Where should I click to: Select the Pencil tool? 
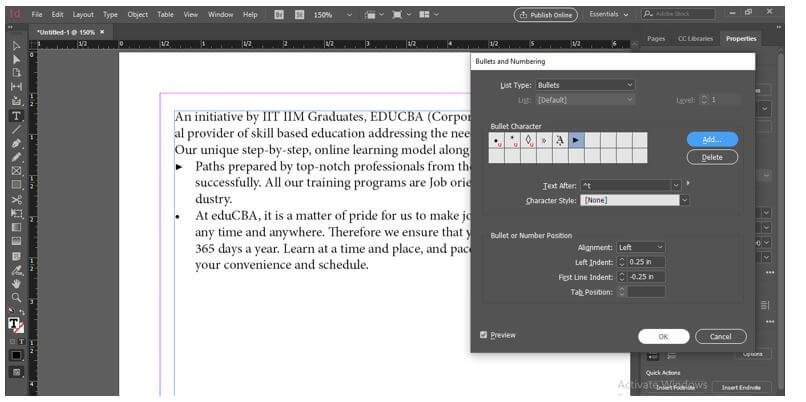(x=16, y=157)
